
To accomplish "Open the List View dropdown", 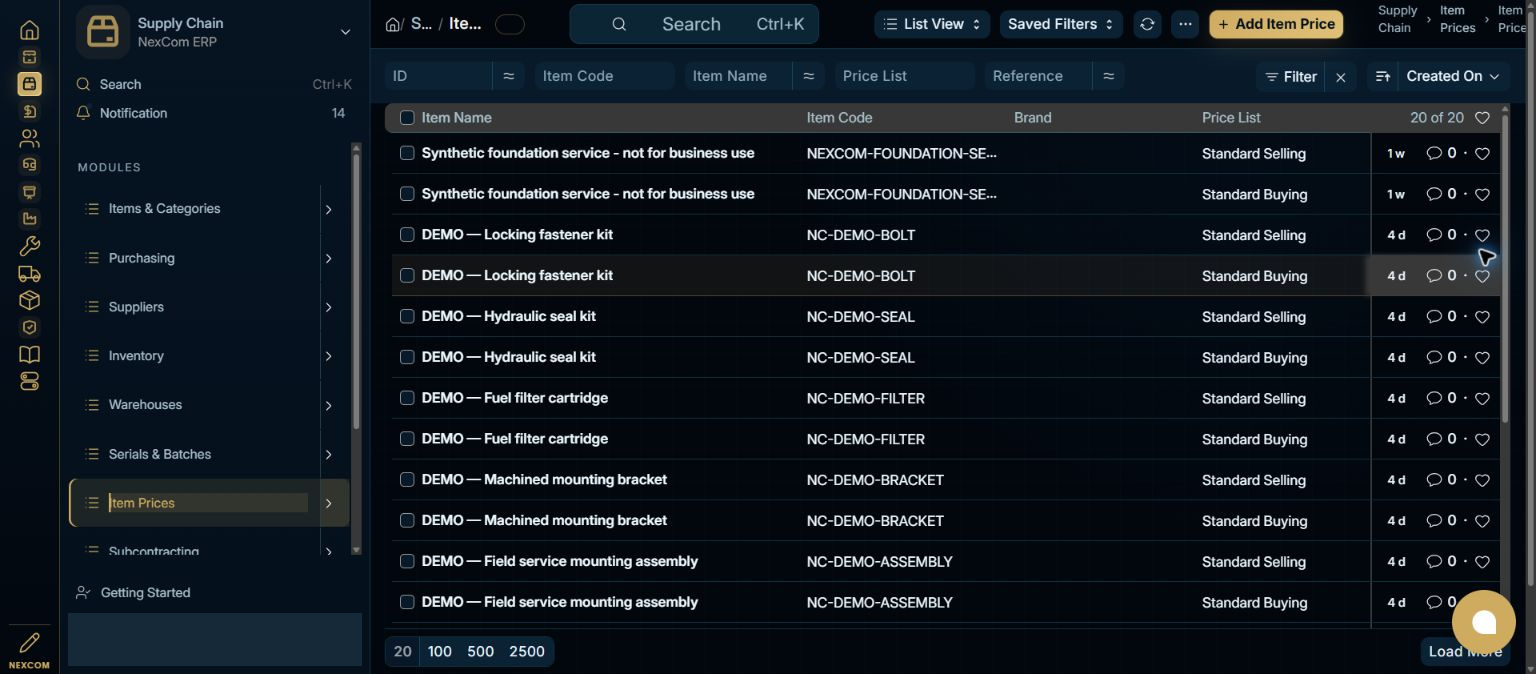I will pyautogui.click(x=932, y=24).
